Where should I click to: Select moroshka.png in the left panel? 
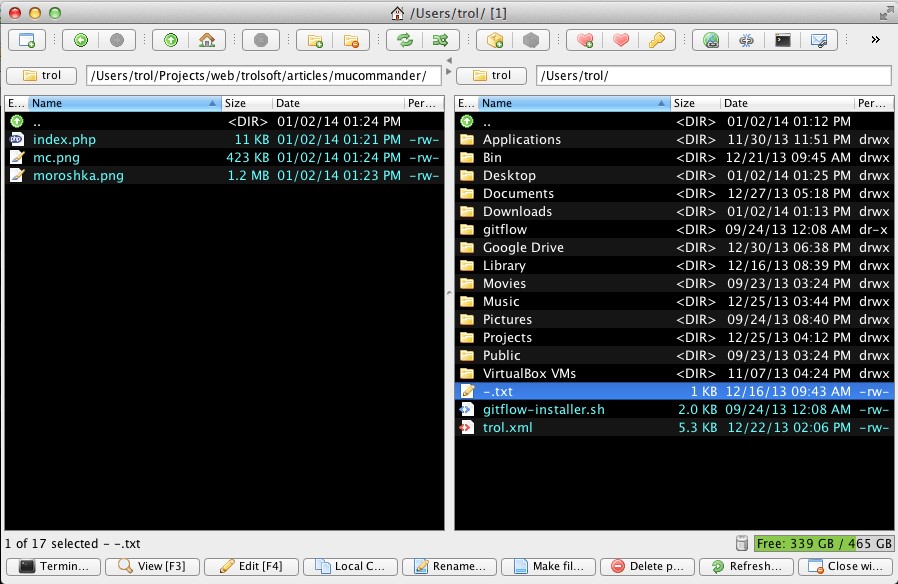click(x=78, y=176)
